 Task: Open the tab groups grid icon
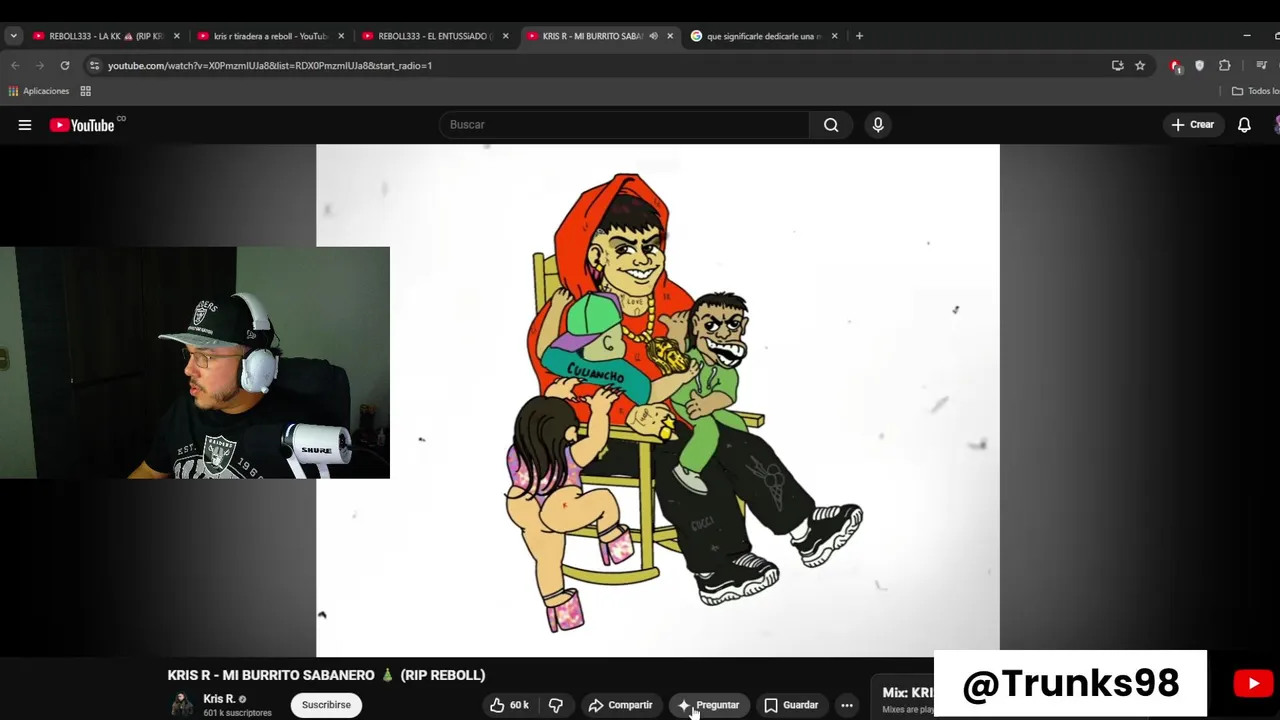coord(86,91)
